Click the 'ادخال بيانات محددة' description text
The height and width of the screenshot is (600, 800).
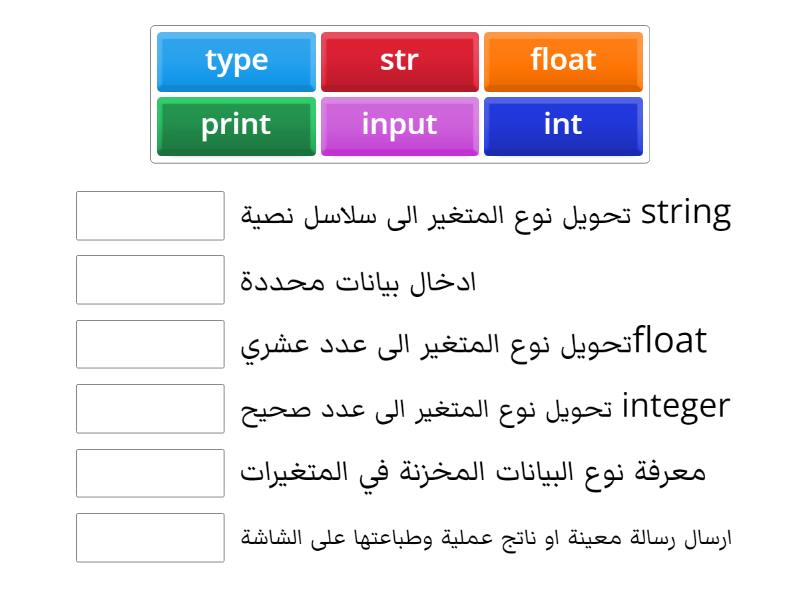358,282
